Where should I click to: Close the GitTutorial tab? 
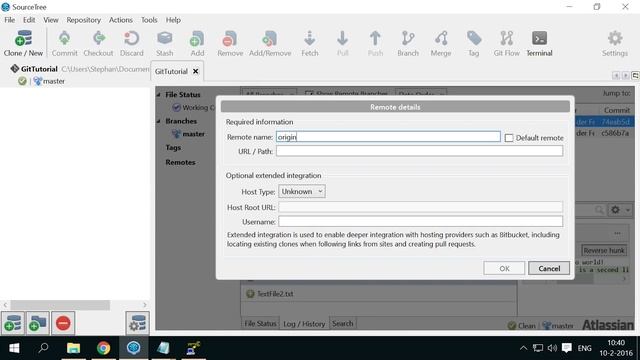196,71
